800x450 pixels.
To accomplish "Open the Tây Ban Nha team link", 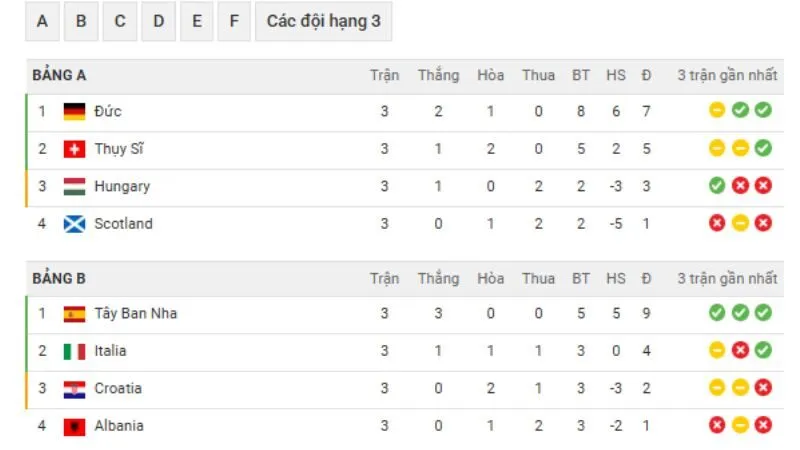I will click(x=136, y=313).
